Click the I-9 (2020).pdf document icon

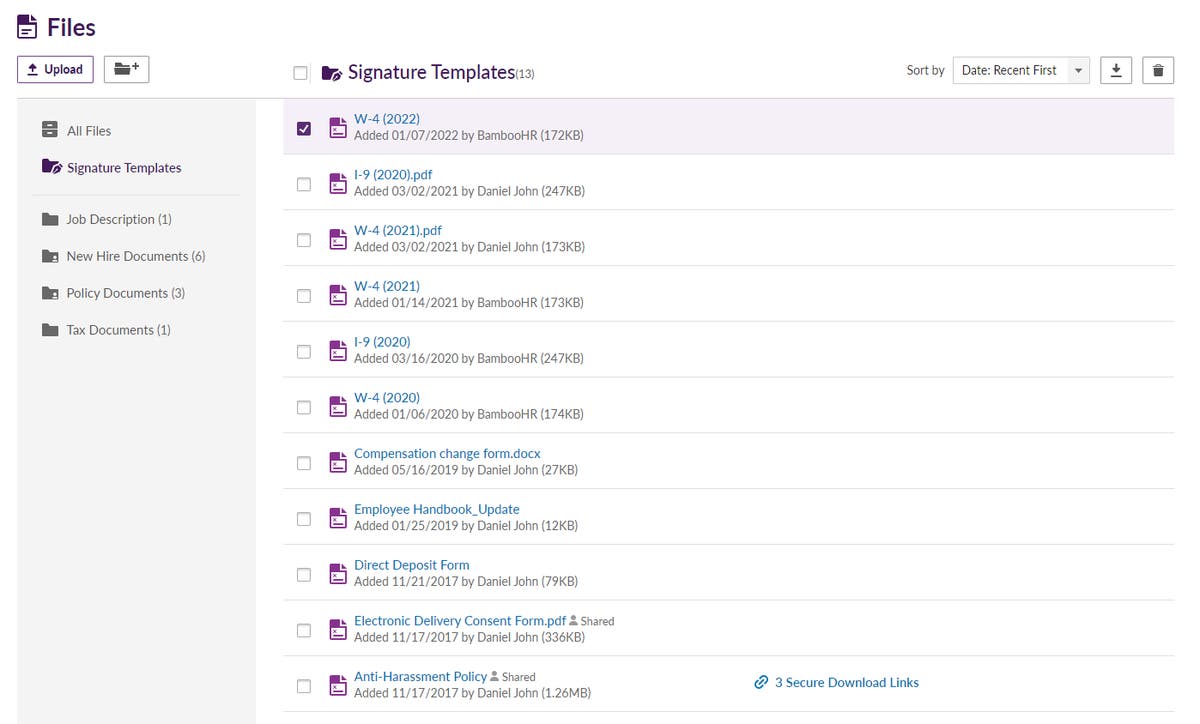pyautogui.click(x=338, y=183)
